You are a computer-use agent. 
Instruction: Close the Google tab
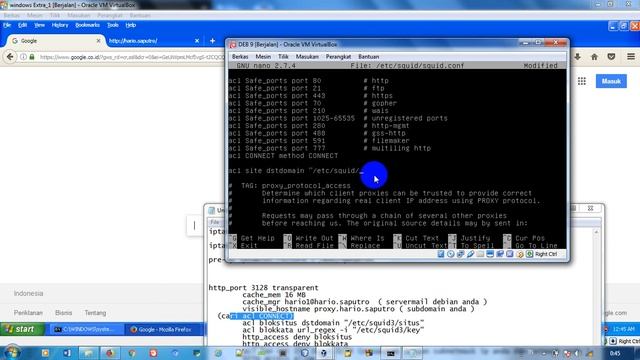[98, 41]
